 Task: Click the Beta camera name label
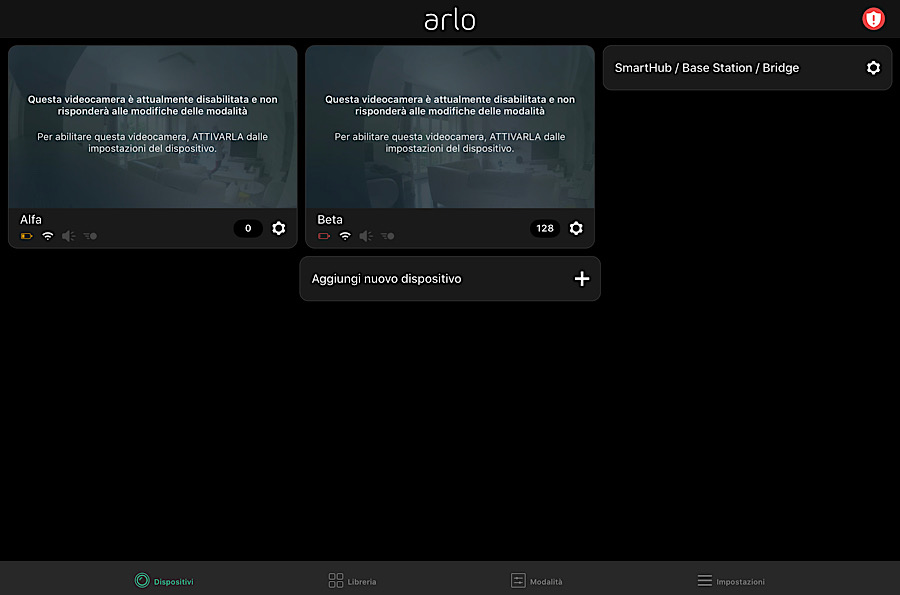(x=330, y=220)
